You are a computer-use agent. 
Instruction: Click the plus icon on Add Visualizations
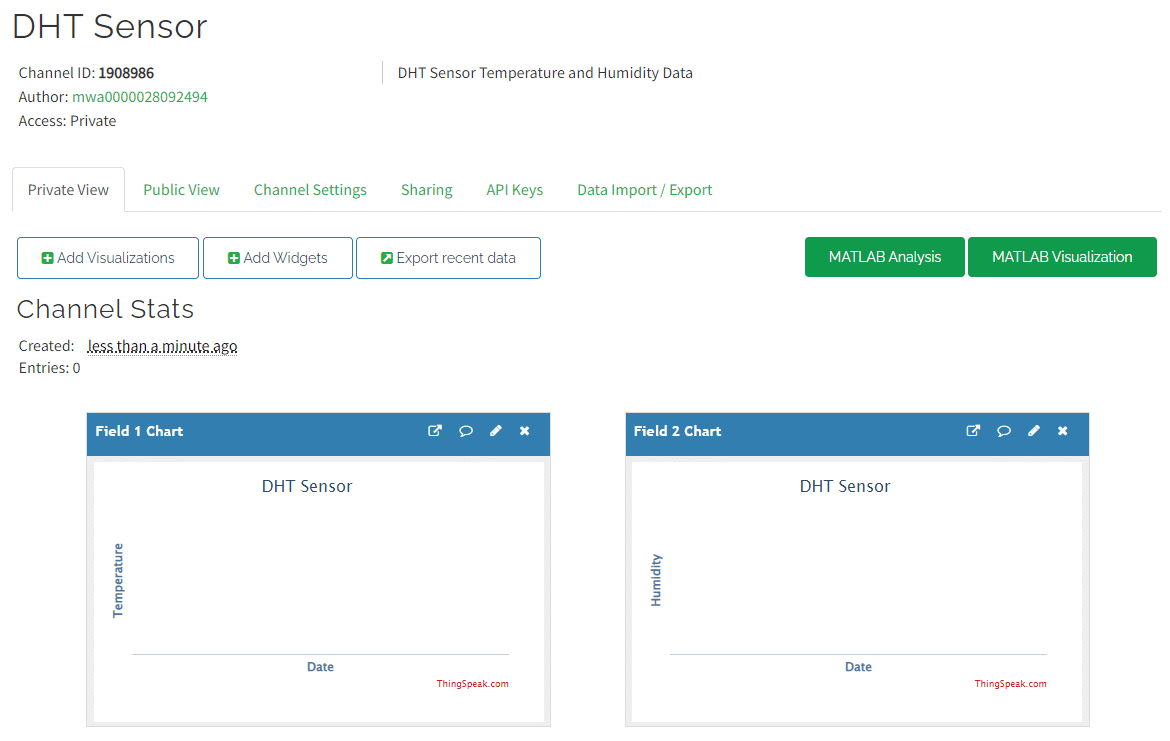[47, 257]
